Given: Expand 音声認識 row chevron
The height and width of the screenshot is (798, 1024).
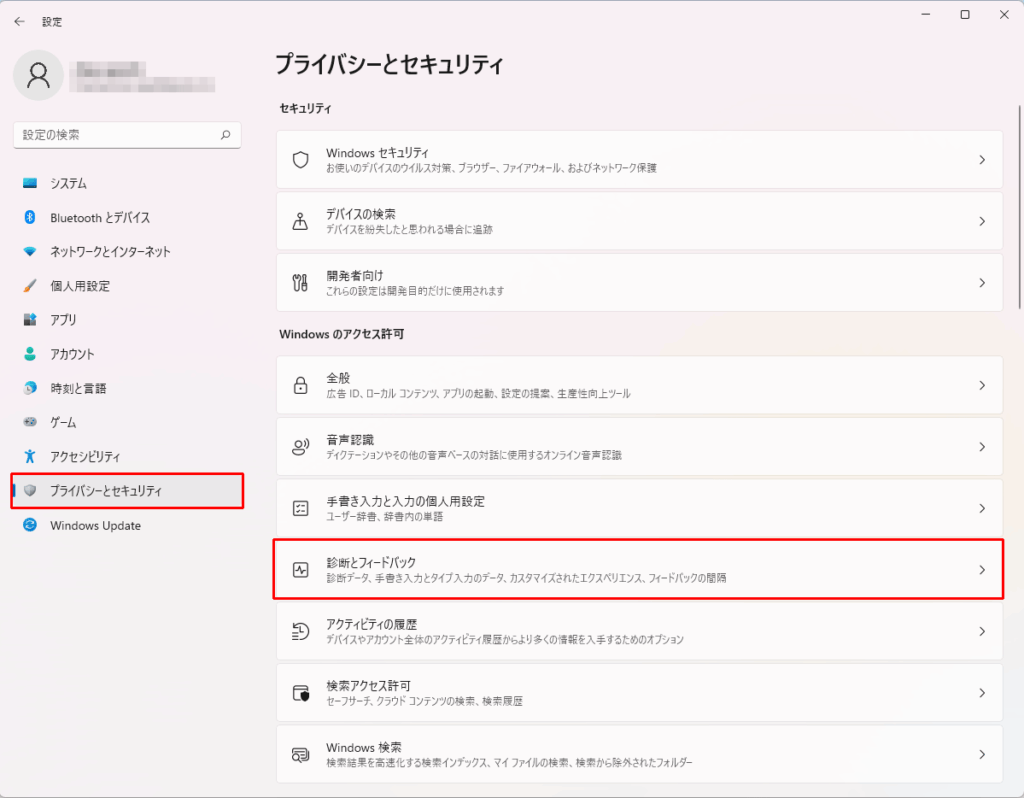Looking at the screenshot, I should pyautogui.click(x=982, y=447).
